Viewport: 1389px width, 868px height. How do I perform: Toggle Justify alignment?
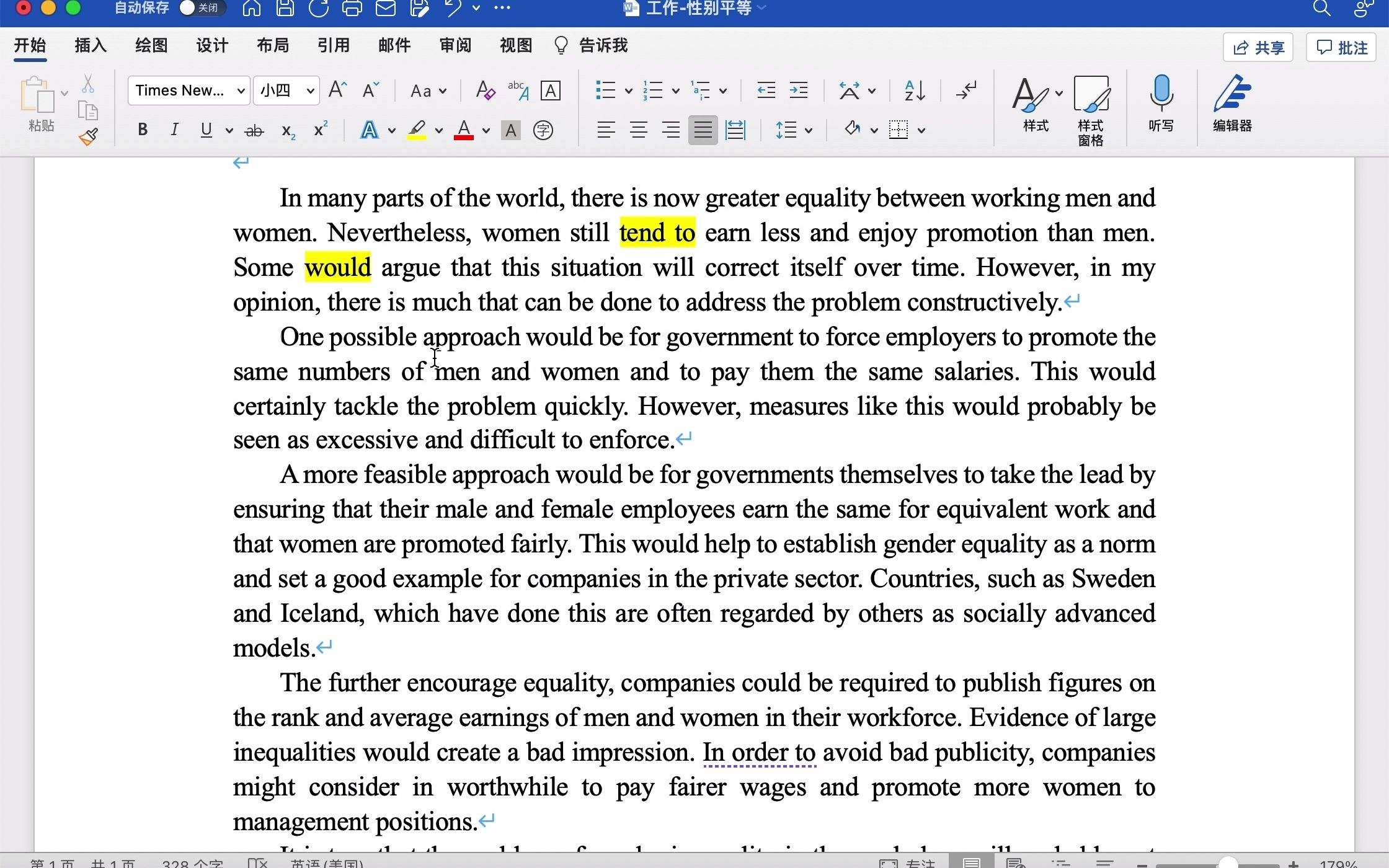[x=703, y=130]
